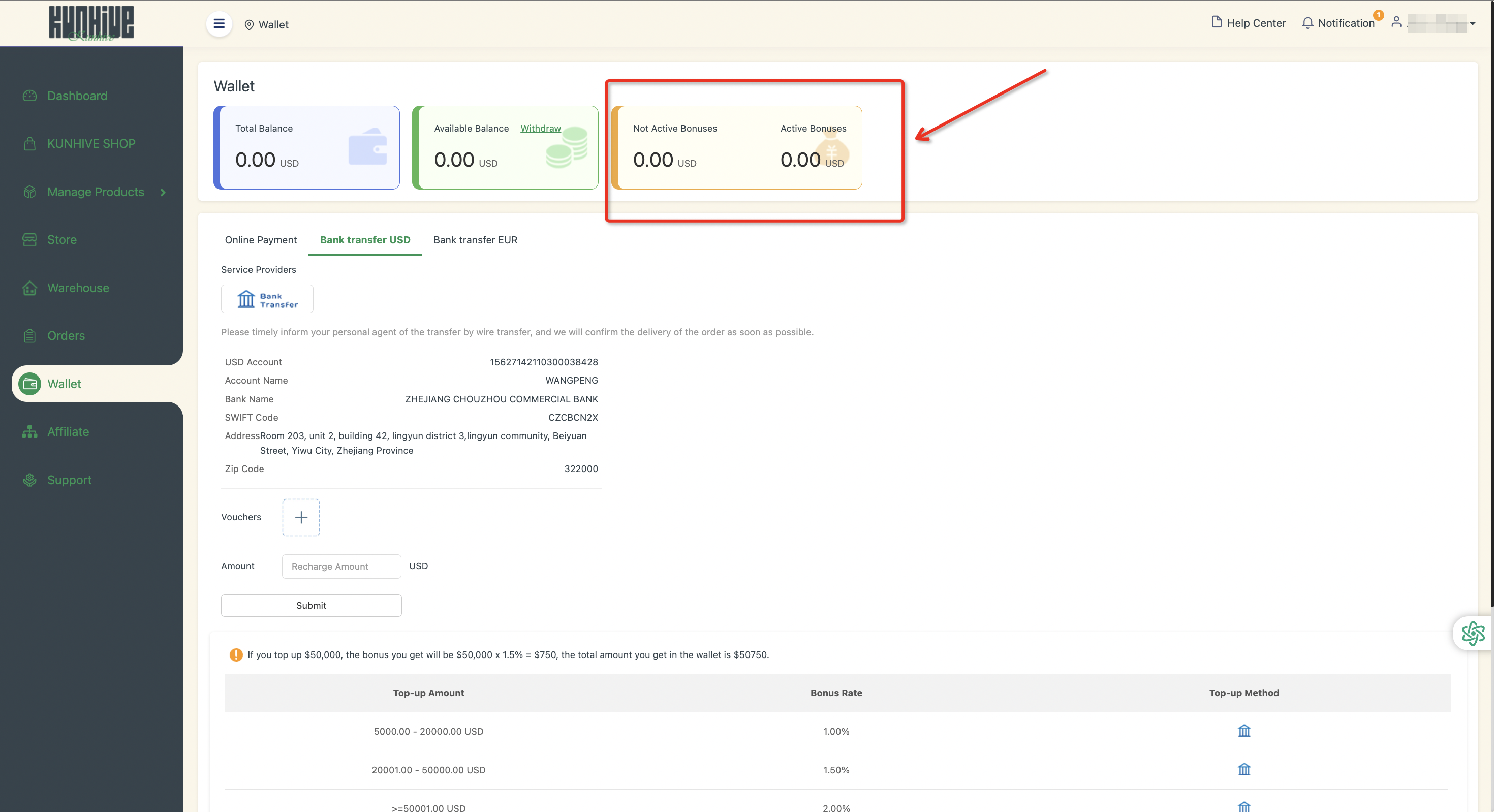The width and height of the screenshot is (1494, 812).
Task: Open the Support sidebar page
Action: tap(69, 480)
